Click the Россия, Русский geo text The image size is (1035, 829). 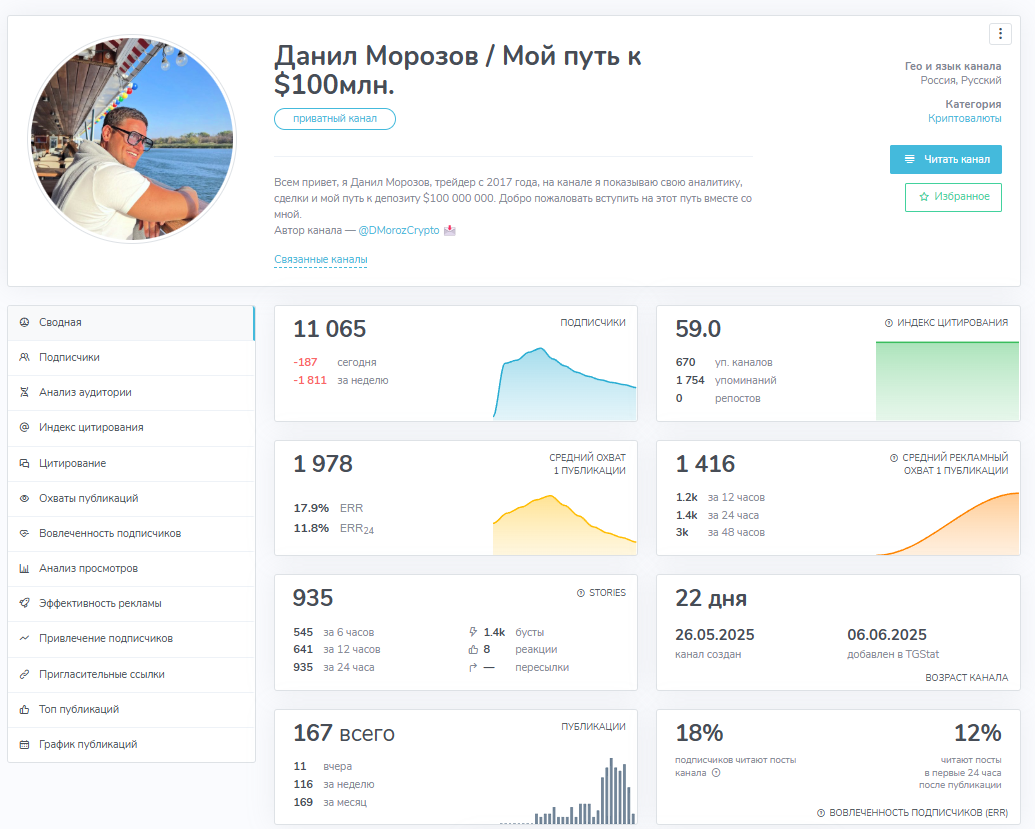(x=961, y=81)
